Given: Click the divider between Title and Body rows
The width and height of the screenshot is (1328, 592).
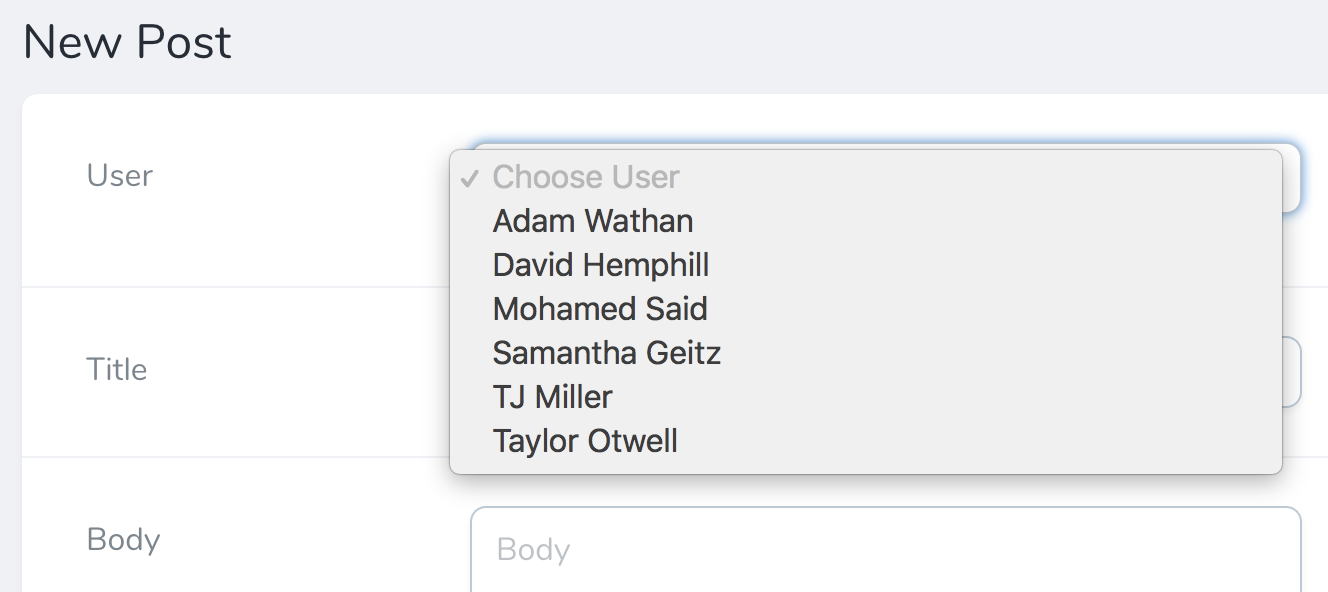Looking at the screenshot, I should point(230,457).
